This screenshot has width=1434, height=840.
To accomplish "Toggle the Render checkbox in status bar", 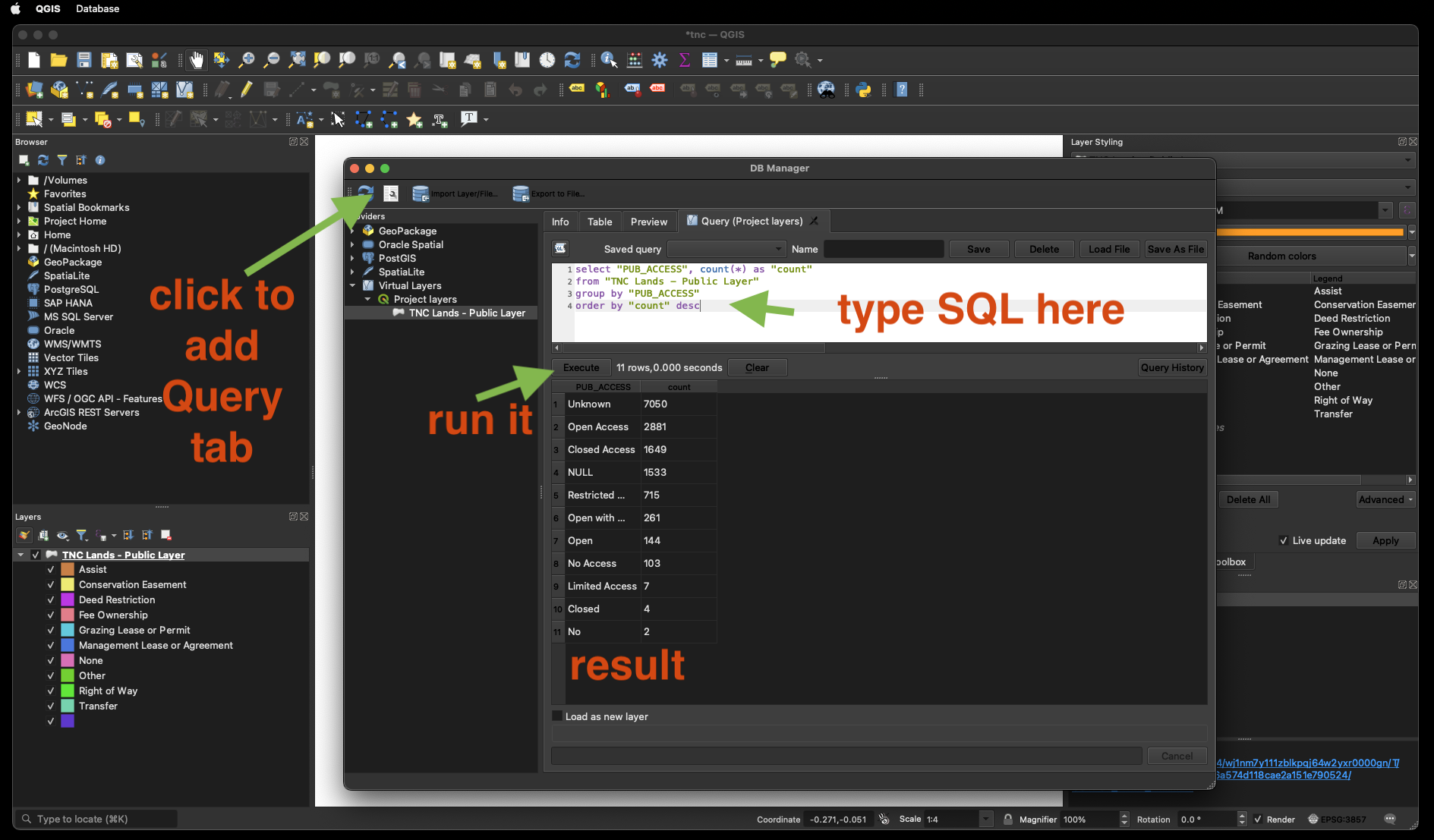I will point(1258,819).
